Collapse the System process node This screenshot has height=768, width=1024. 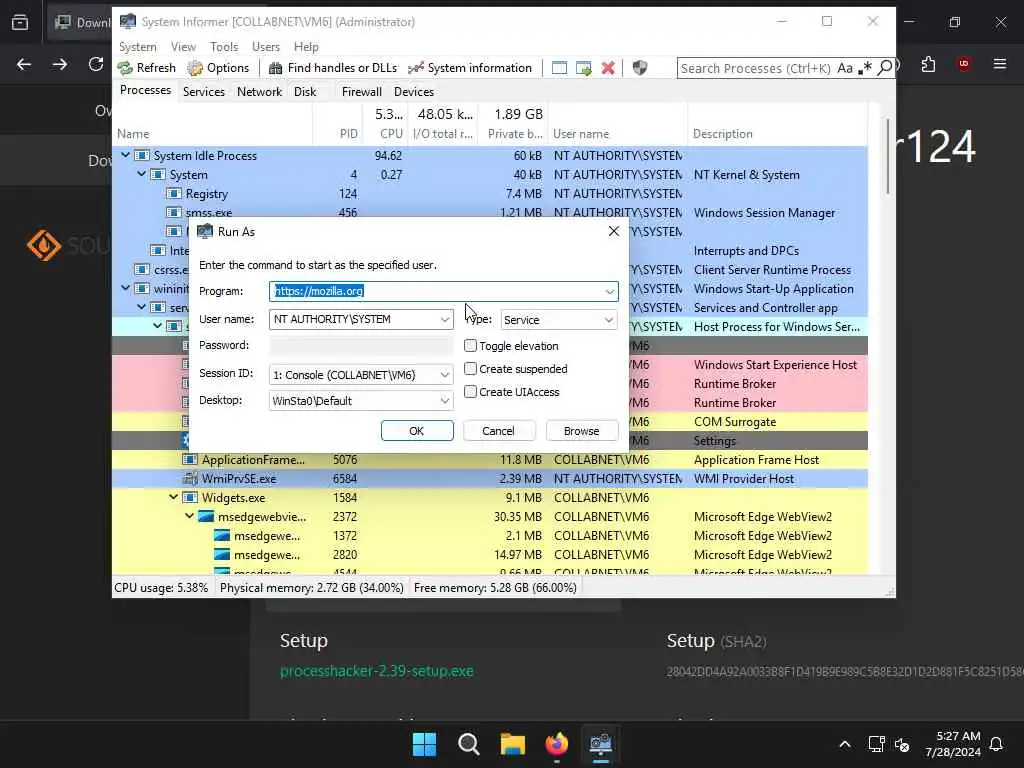142,174
